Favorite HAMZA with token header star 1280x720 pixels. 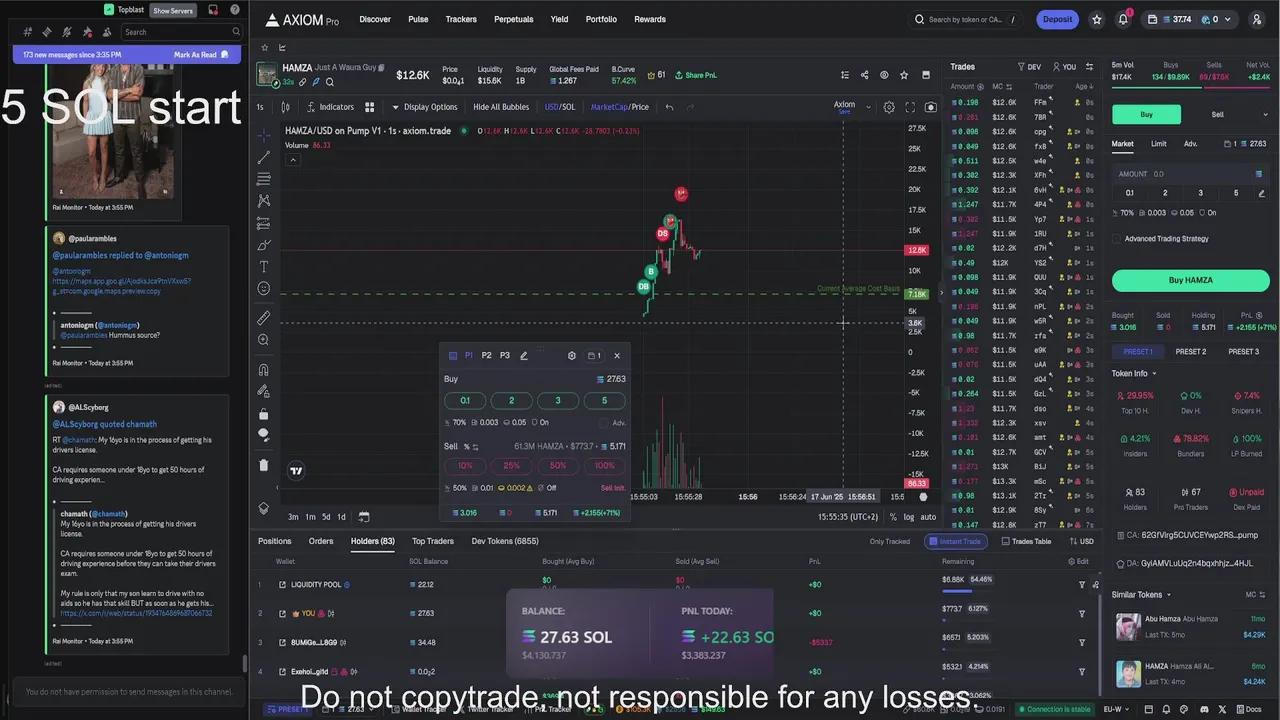(x=904, y=75)
